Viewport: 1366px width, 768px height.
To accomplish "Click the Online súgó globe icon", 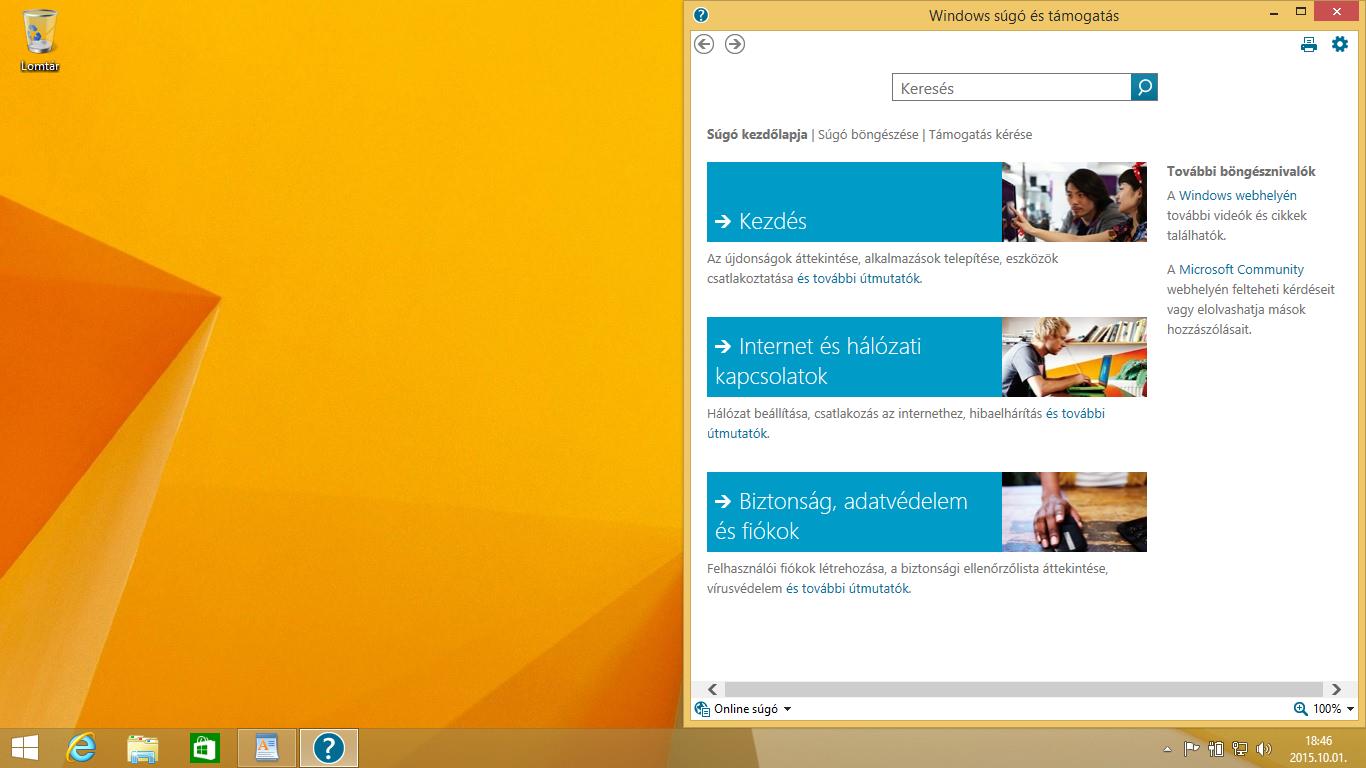I will coord(702,709).
